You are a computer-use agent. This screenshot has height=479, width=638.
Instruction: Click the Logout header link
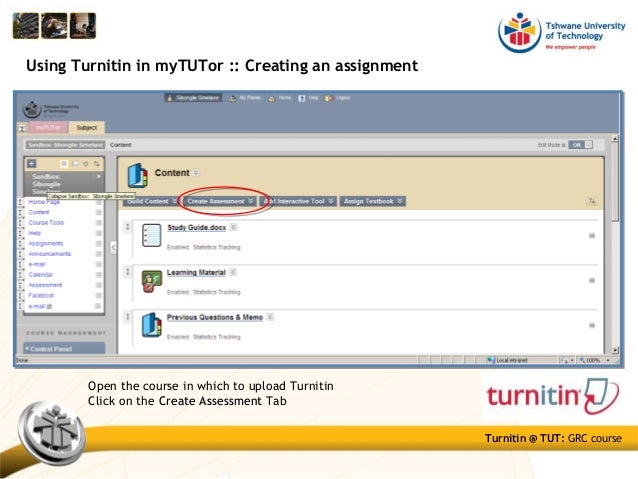coord(338,98)
